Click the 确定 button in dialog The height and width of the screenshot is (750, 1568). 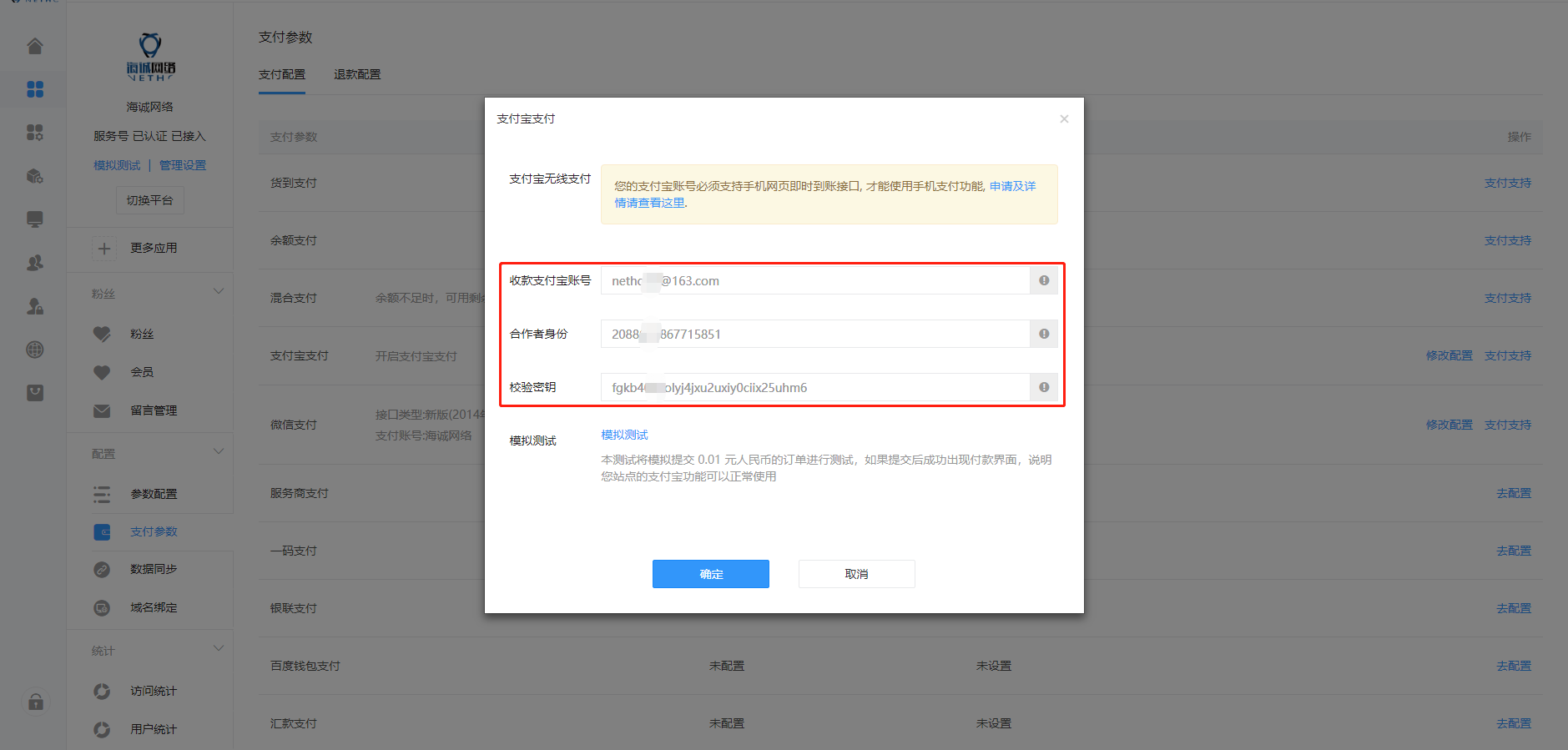click(x=711, y=574)
